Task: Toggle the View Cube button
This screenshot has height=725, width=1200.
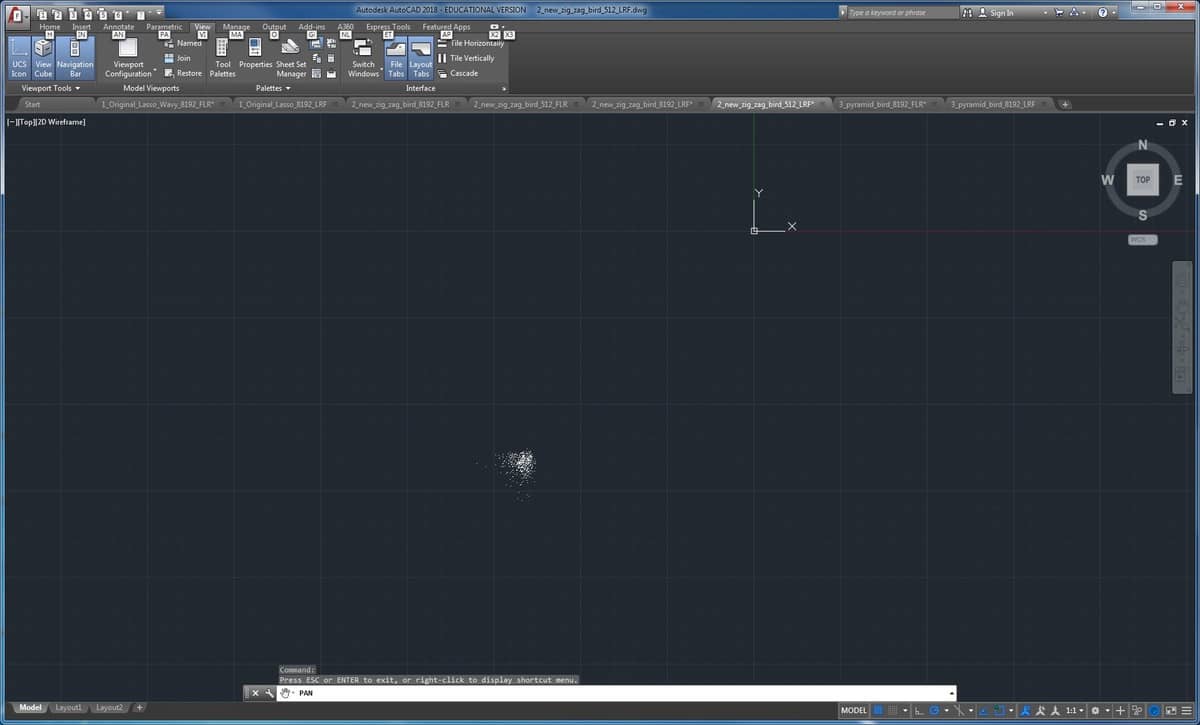Action: (43, 59)
